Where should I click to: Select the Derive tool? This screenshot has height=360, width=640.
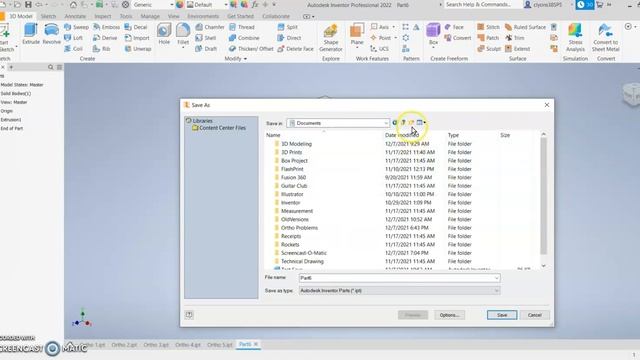coord(105,38)
